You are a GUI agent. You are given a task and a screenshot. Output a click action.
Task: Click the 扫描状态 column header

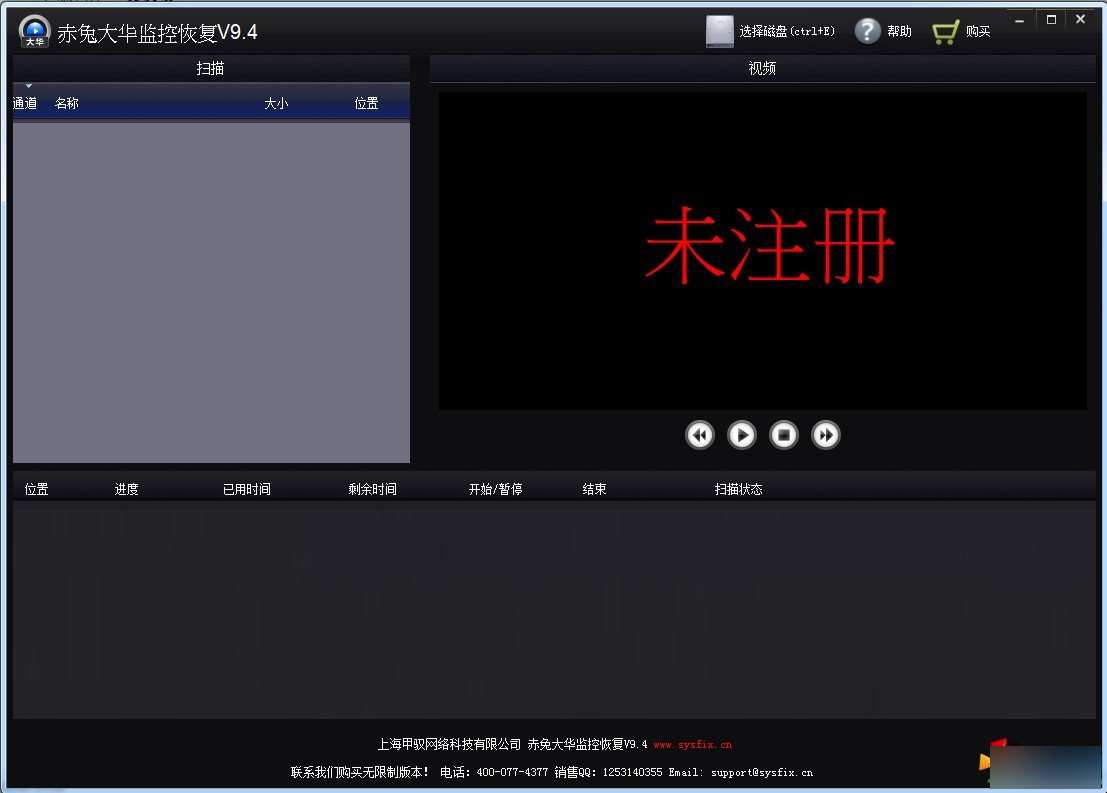[x=738, y=489]
